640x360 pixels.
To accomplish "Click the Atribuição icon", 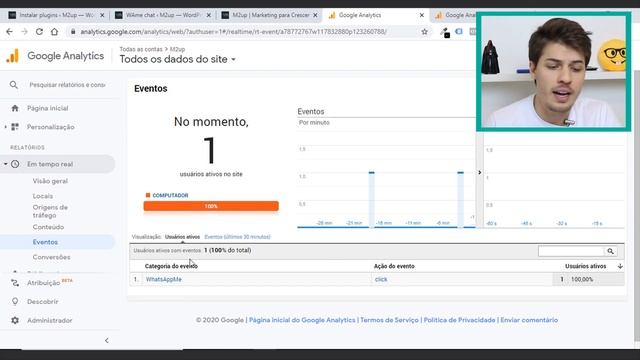I will (x=15, y=283).
